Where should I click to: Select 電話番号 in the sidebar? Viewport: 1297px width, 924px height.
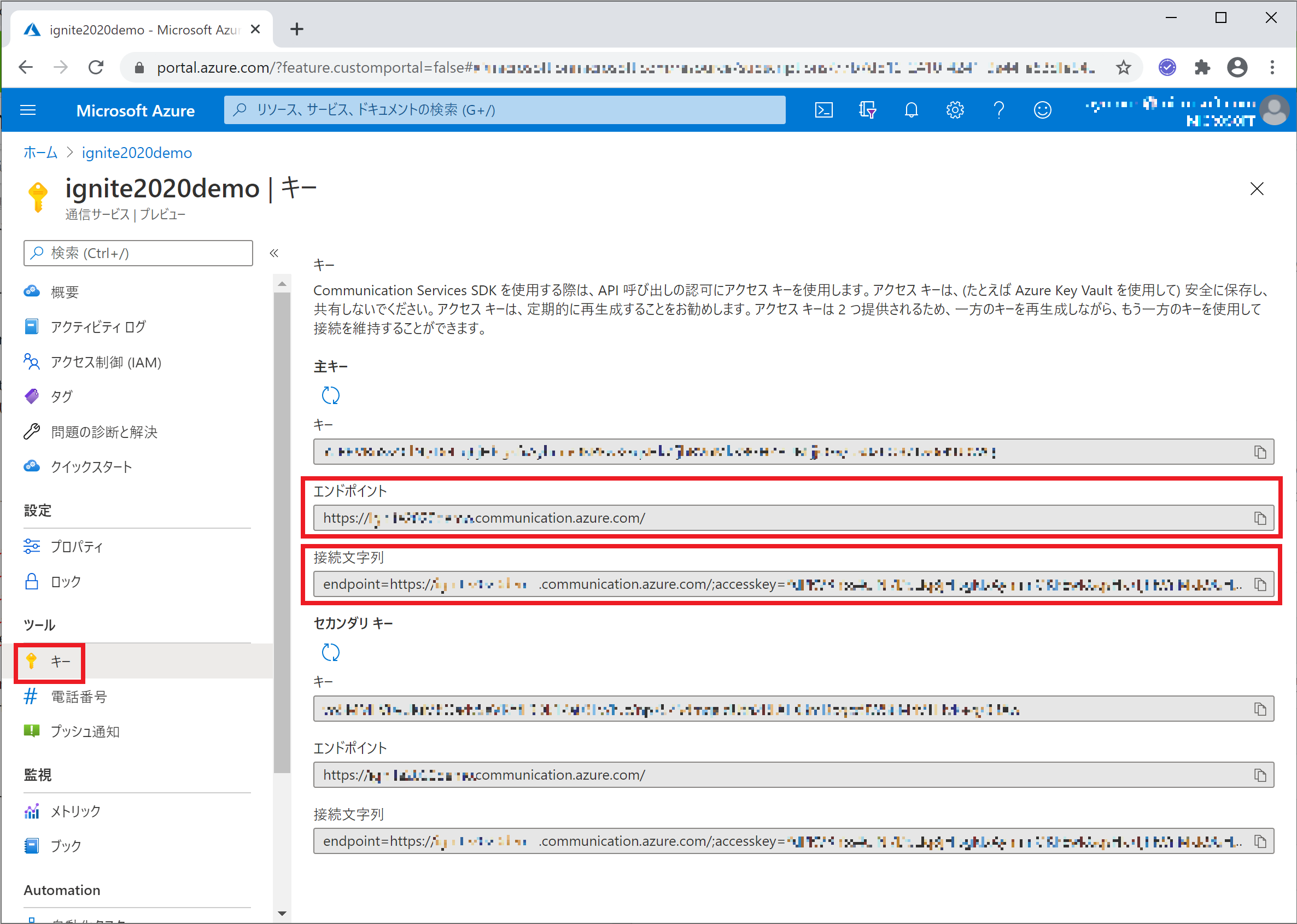pos(79,697)
